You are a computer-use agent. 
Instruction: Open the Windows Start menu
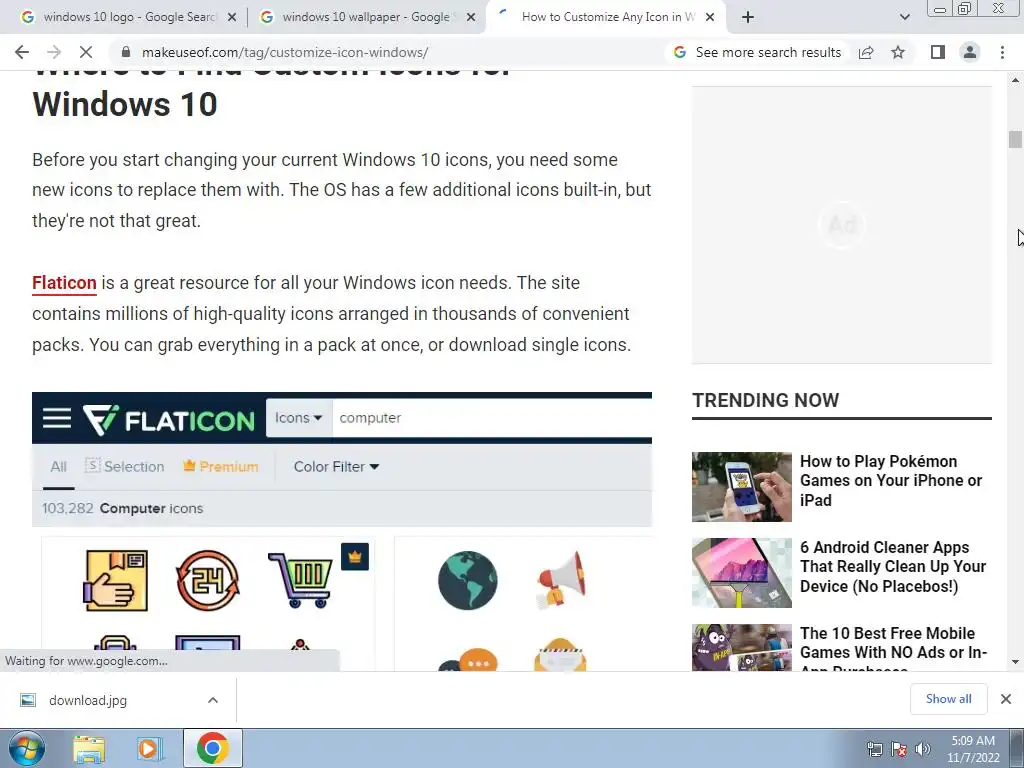(27, 748)
